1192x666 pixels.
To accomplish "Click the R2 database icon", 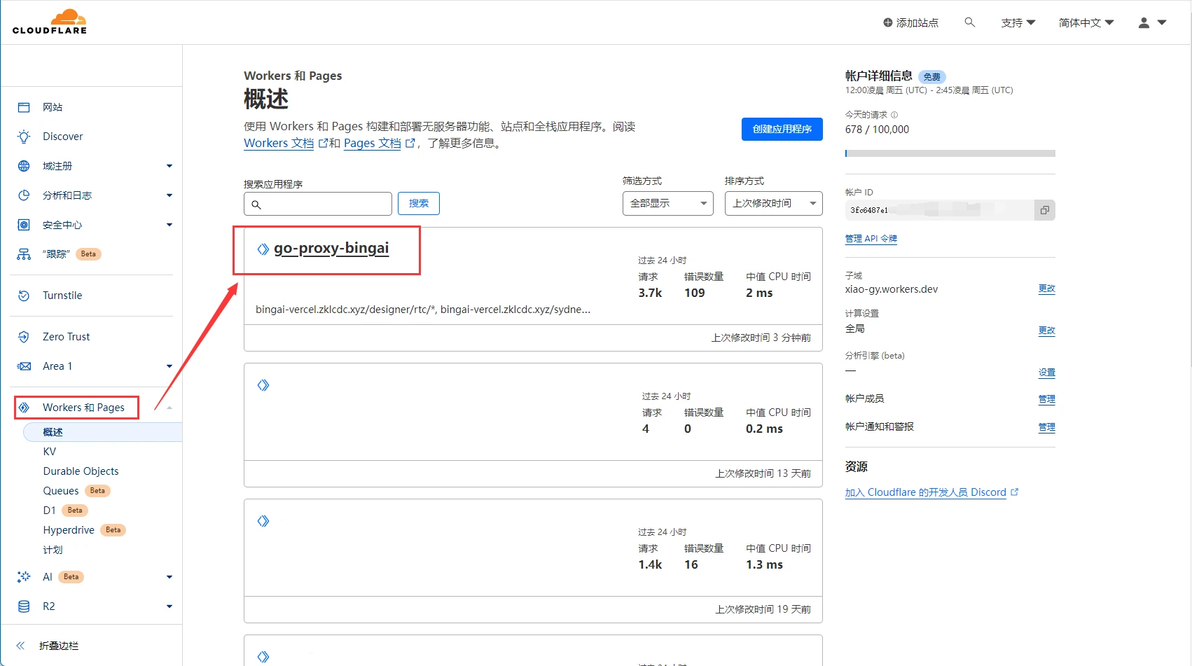I will tap(24, 607).
